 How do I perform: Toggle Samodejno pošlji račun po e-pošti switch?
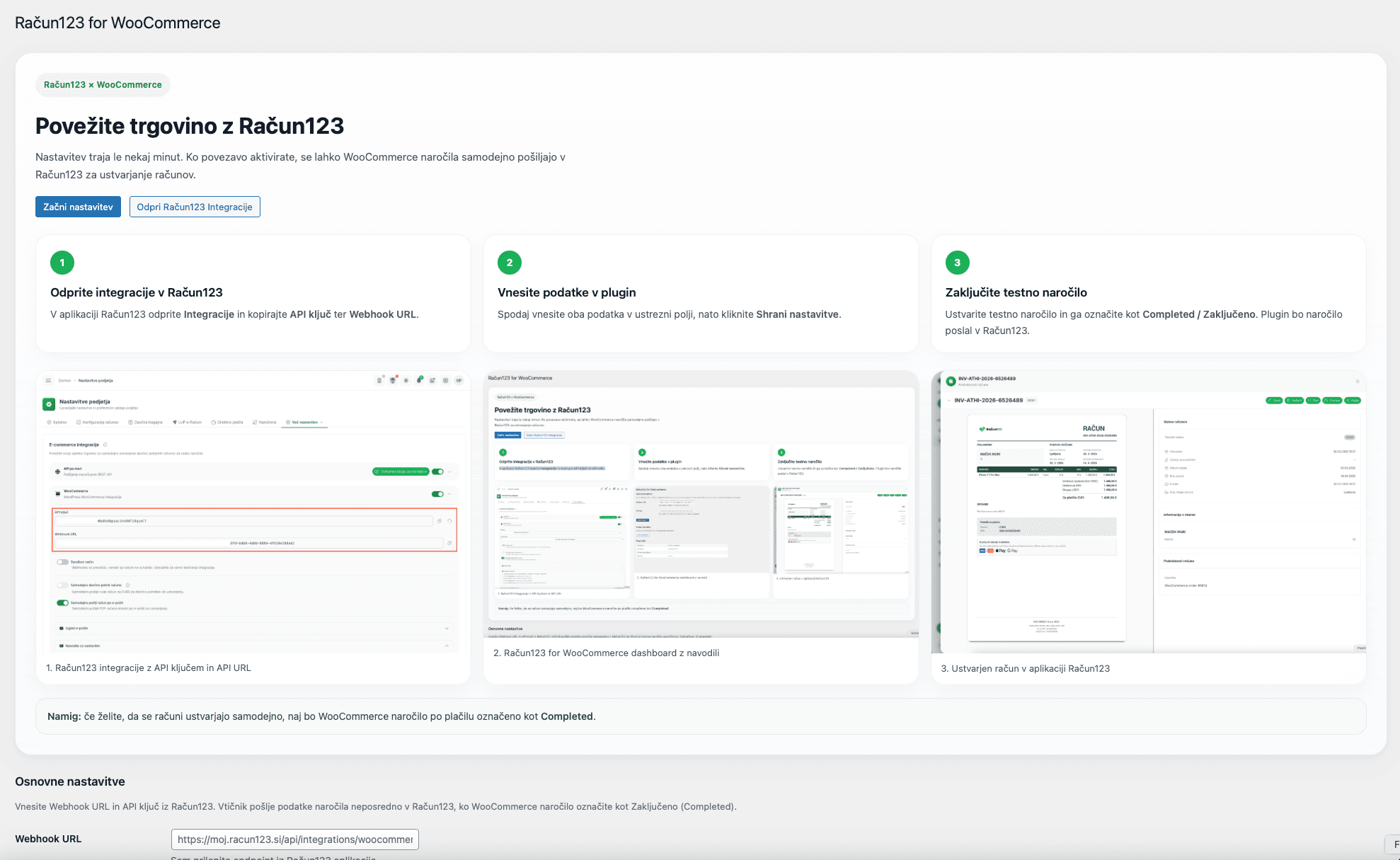(63, 603)
